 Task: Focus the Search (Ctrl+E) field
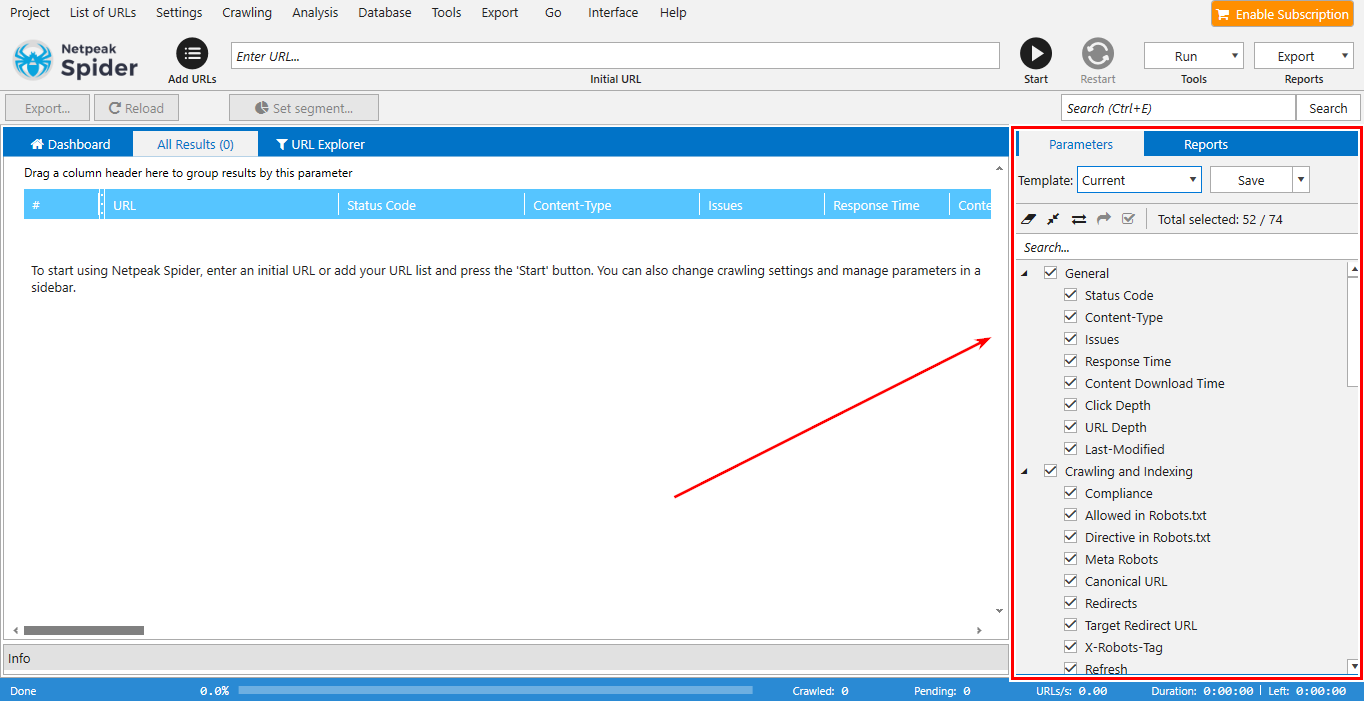pyautogui.click(x=1178, y=108)
